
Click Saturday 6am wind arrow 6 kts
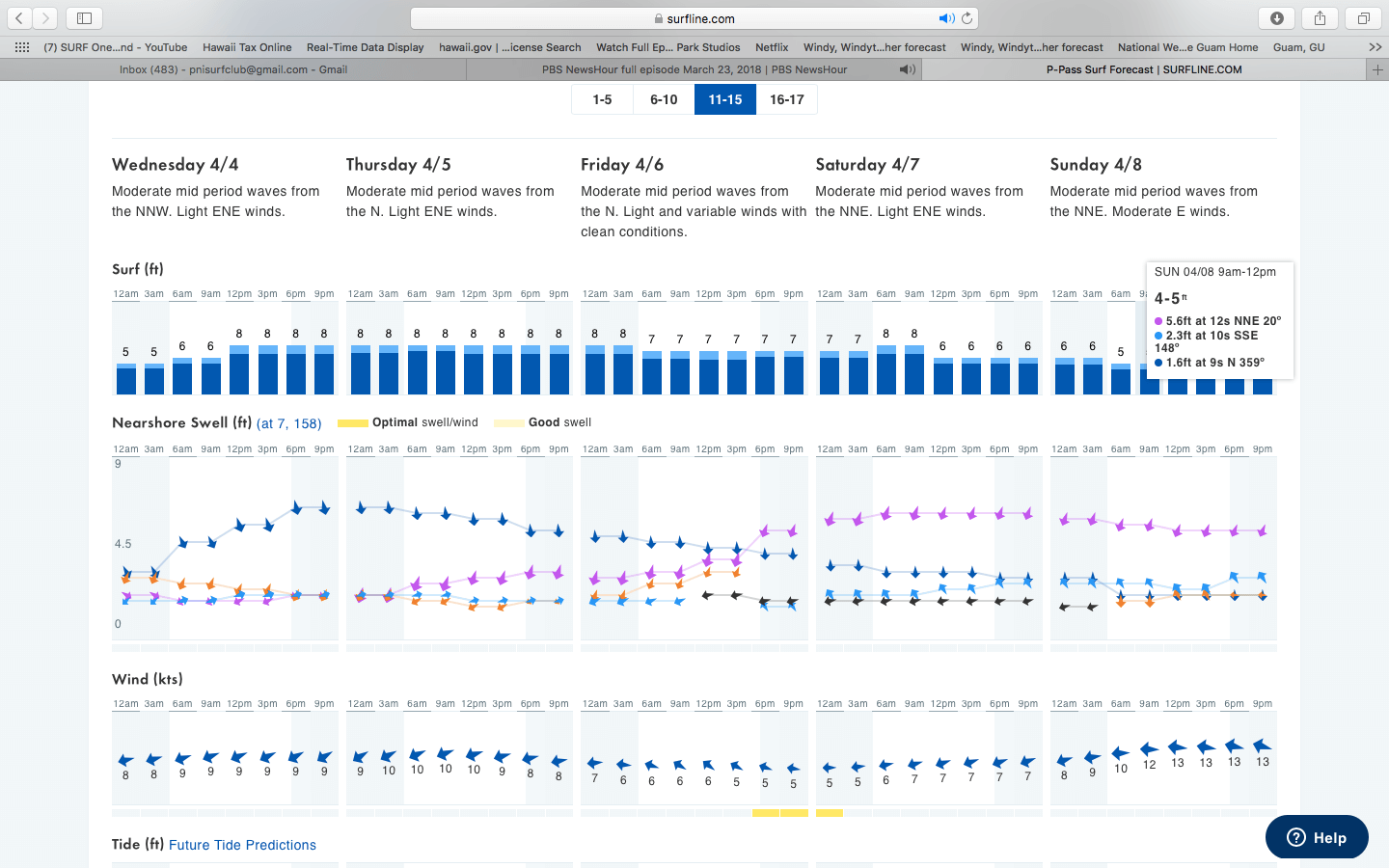point(886,766)
